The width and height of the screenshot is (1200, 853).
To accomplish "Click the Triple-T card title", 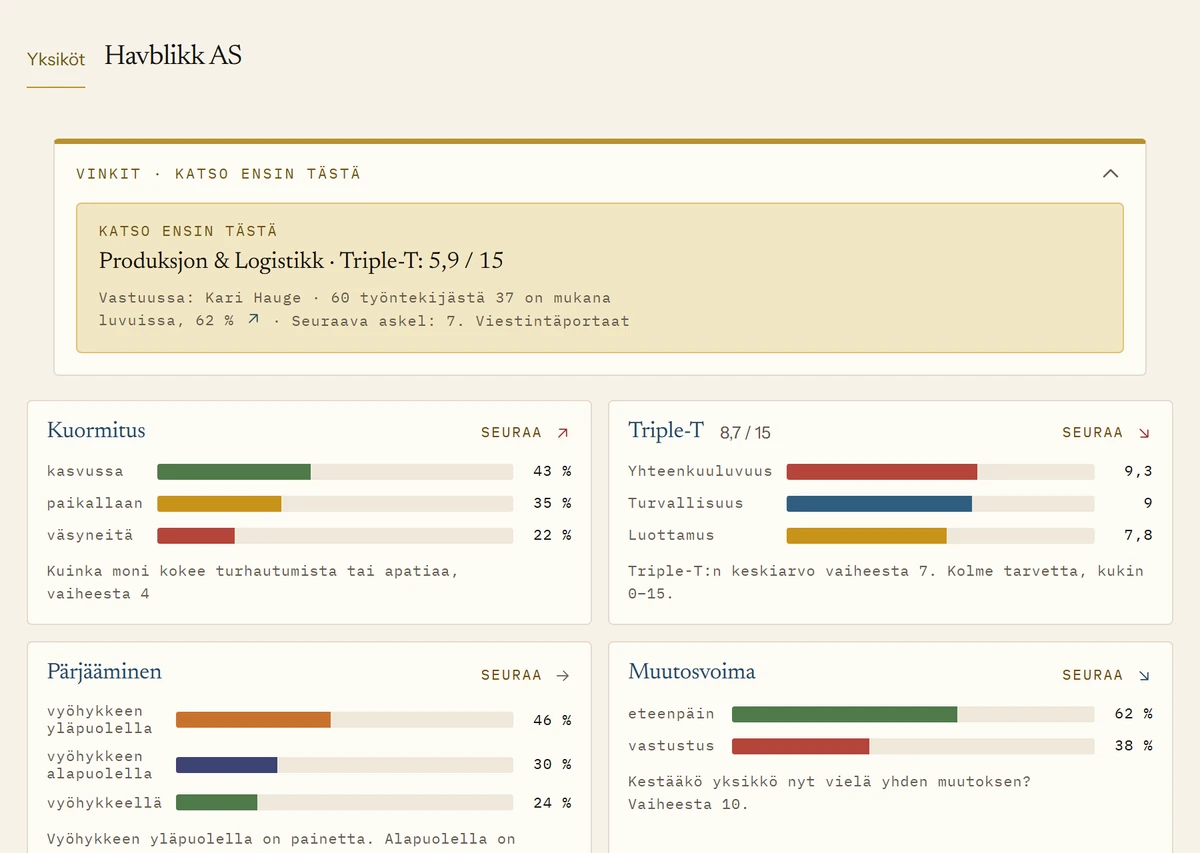I will (x=666, y=431).
